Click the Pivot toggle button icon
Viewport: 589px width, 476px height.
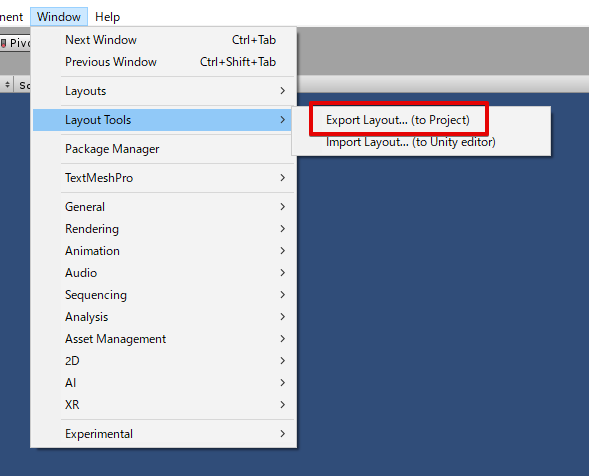click(x=3, y=43)
